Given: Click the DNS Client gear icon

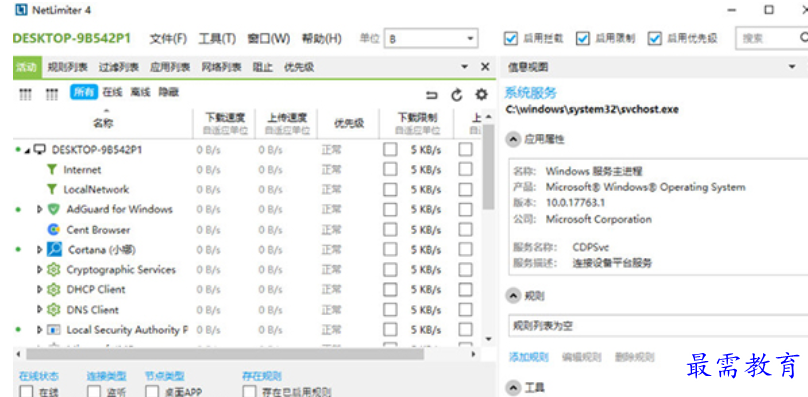Looking at the screenshot, I should coord(54,310).
